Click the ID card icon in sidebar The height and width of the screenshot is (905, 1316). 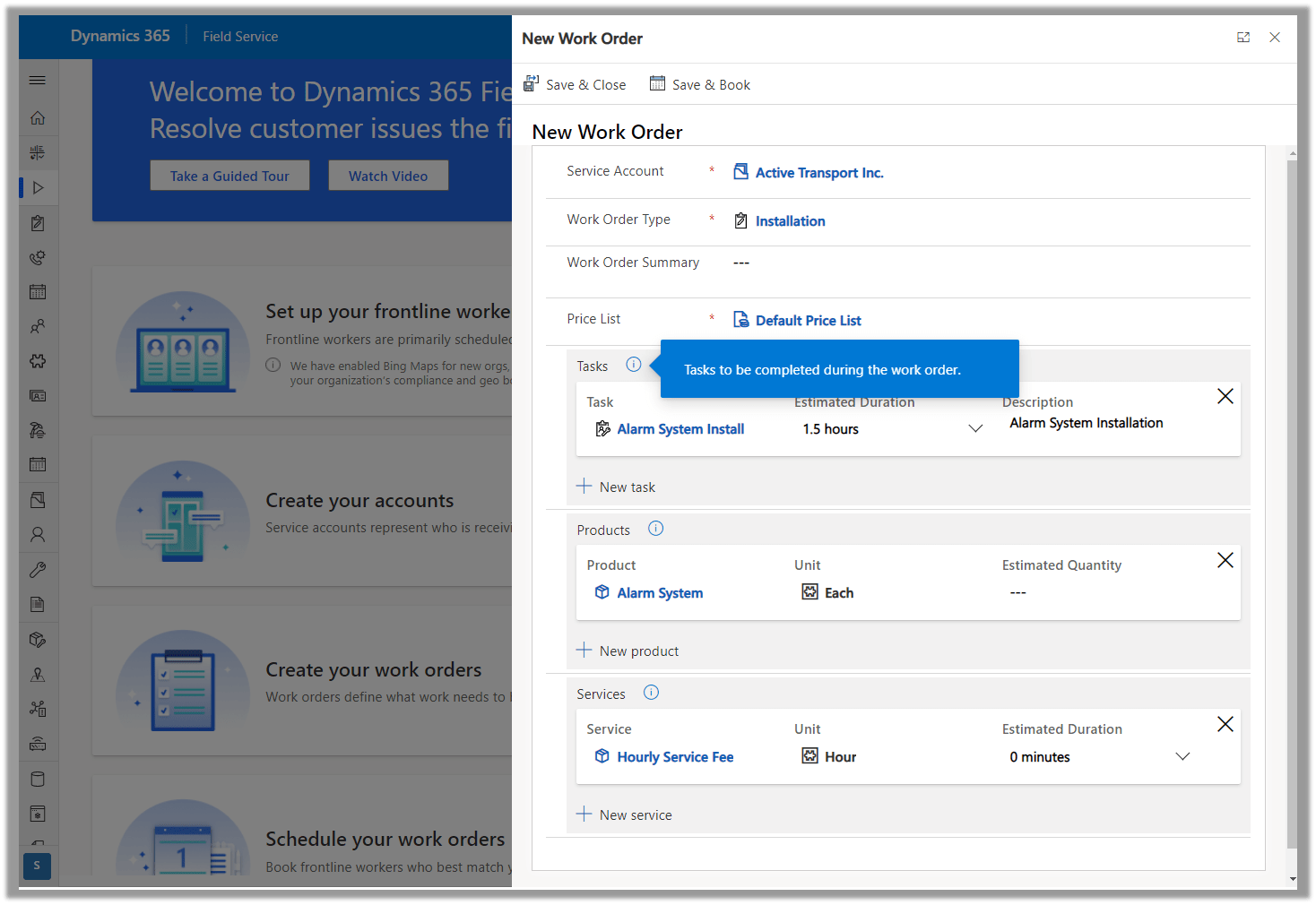pos(38,396)
